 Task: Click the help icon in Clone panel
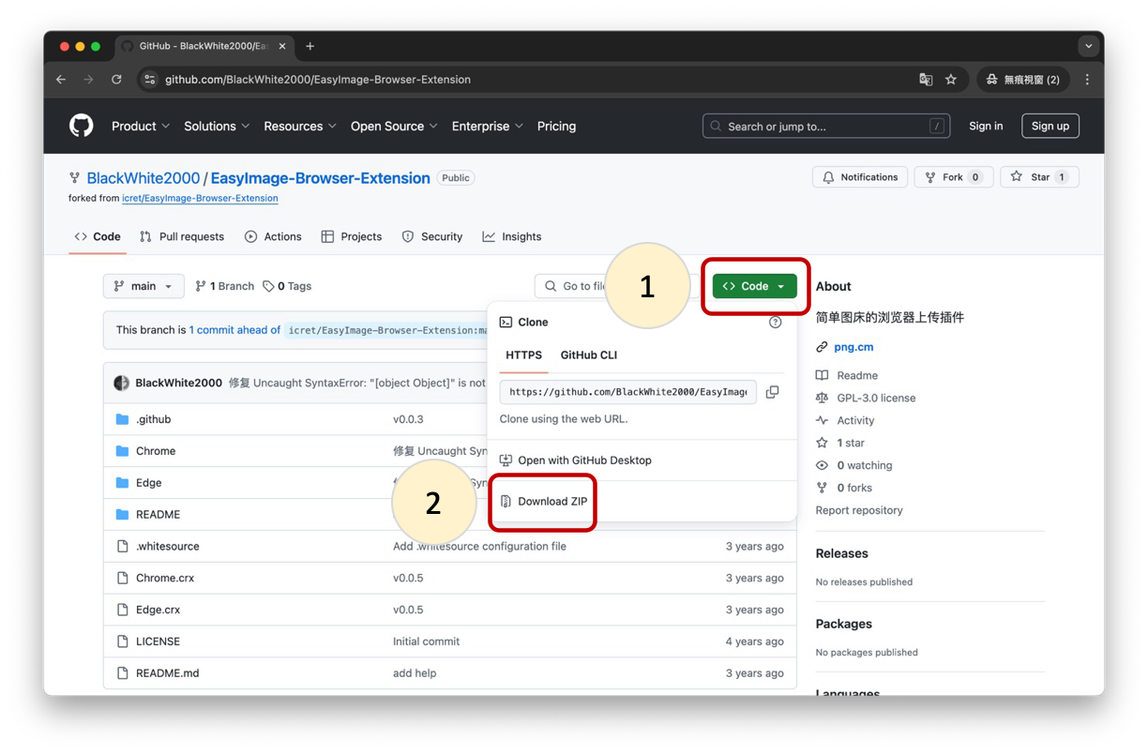(775, 322)
